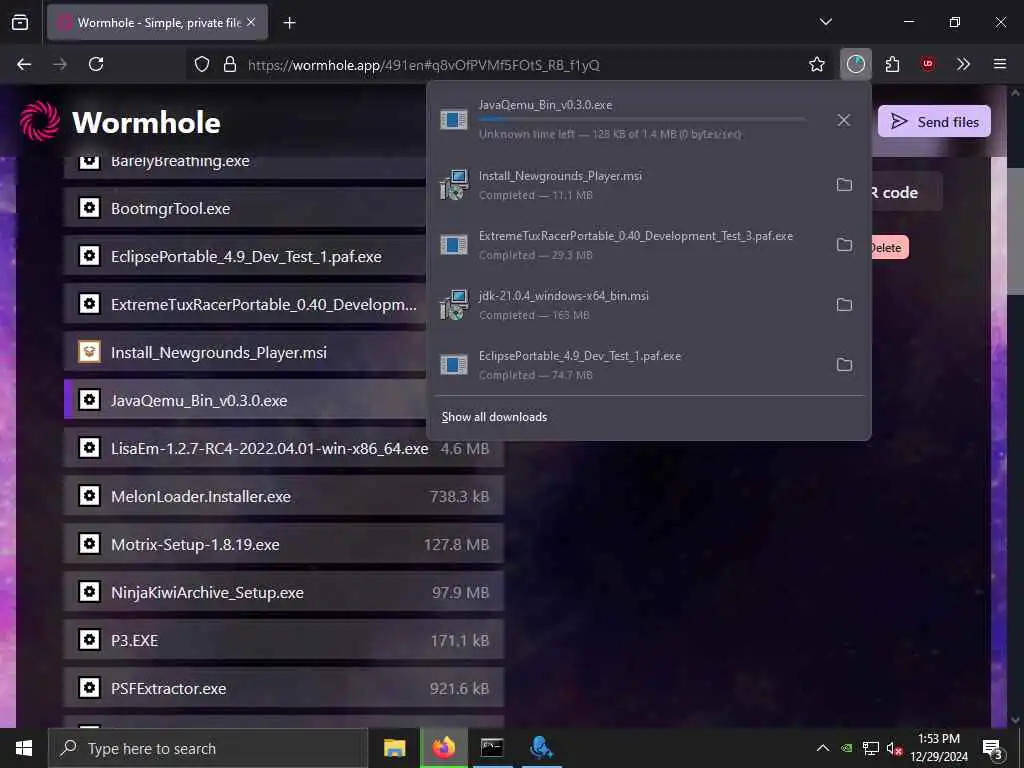Click the extensions puzzle icon
This screenshot has height=768, width=1024.
(x=892, y=64)
